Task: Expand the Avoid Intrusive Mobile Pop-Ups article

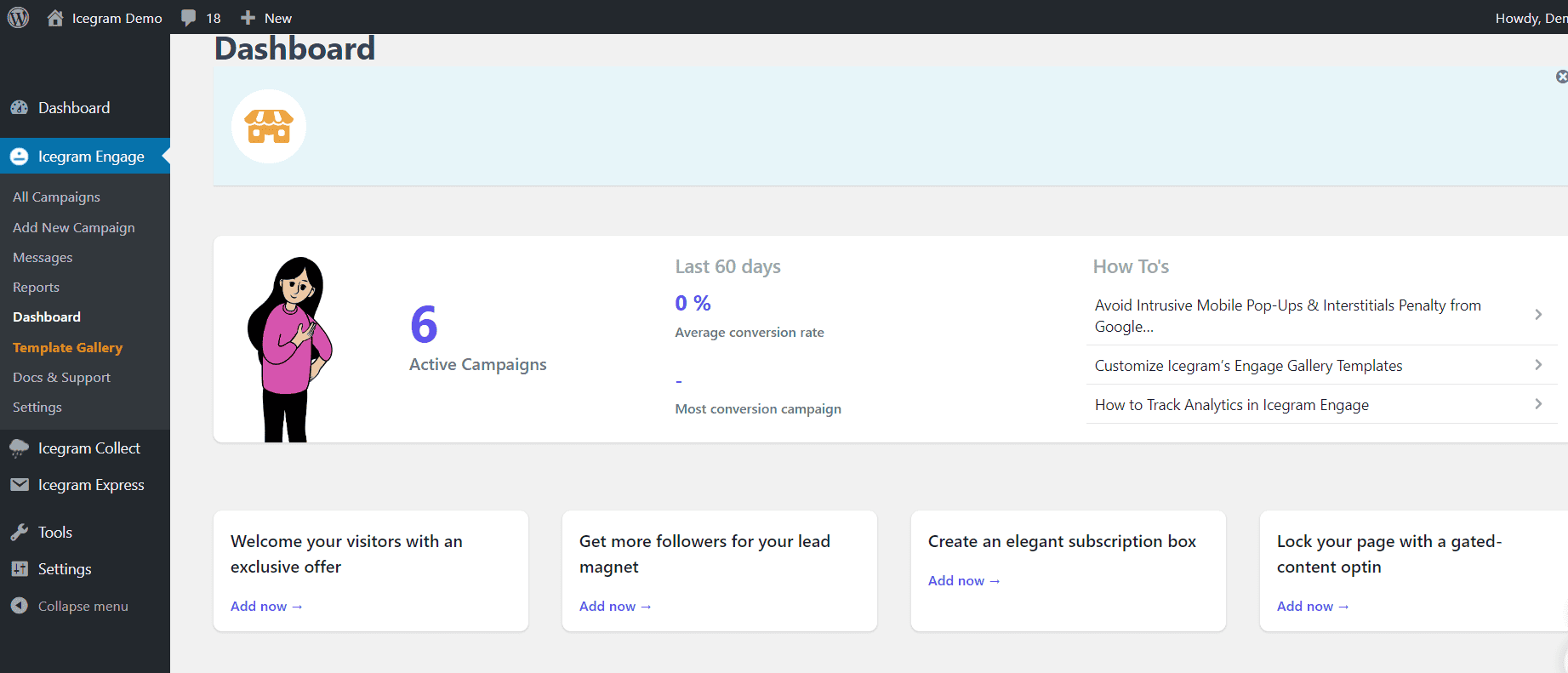Action: coord(1537,315)
